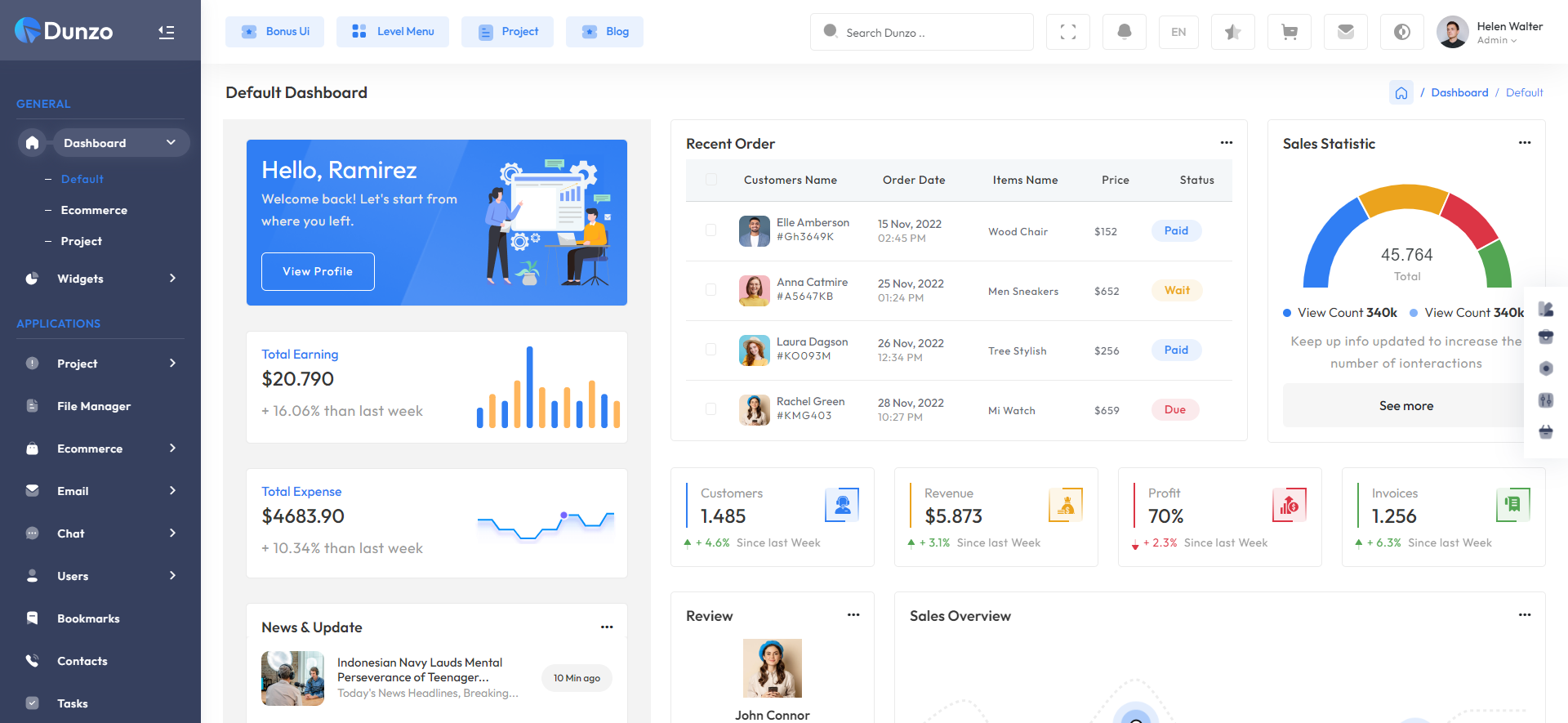This screenshot has width=1568, height=723.
Task: Click the Search Dunzo input field
Action: click(921, 33)
